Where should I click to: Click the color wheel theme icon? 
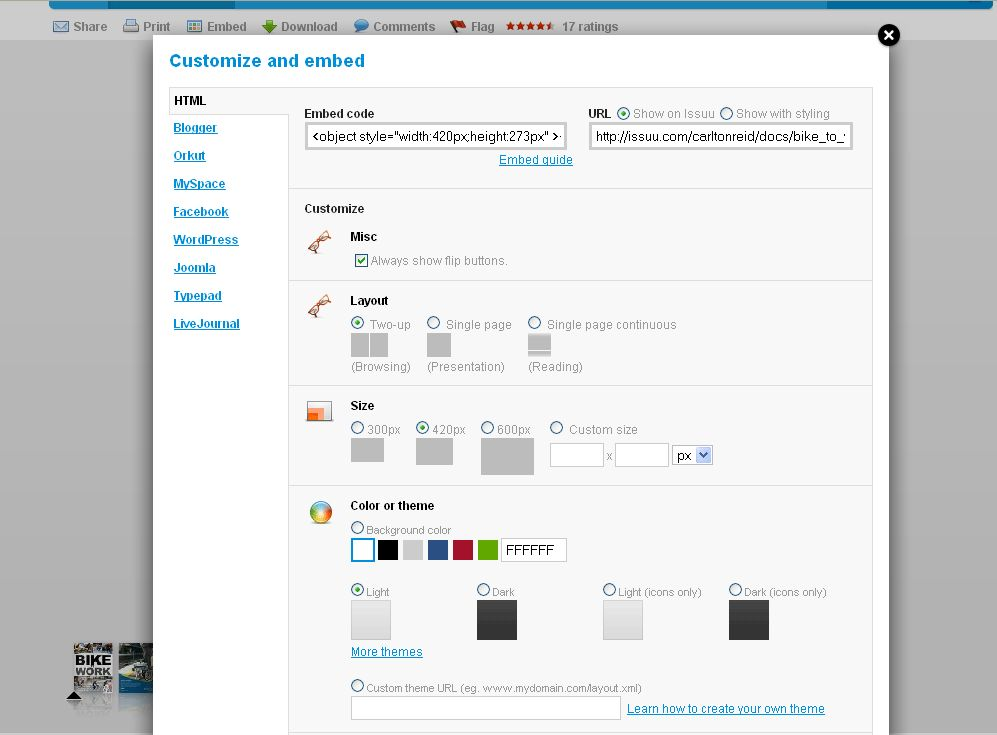click(x=320, y=512)
